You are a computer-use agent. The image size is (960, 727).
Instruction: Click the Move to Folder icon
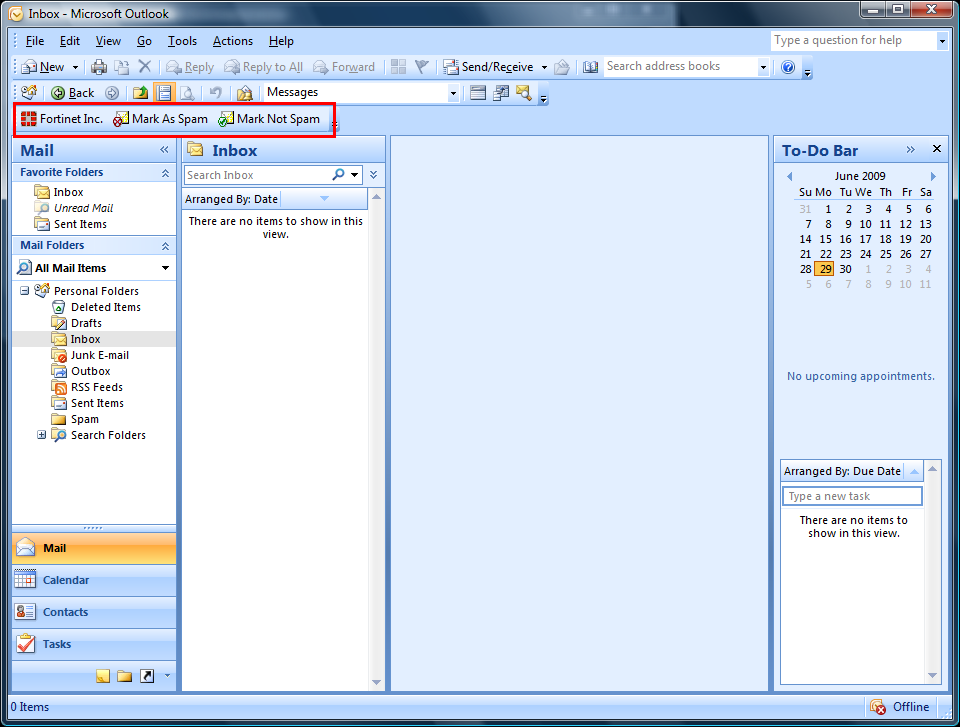point(122,67)
